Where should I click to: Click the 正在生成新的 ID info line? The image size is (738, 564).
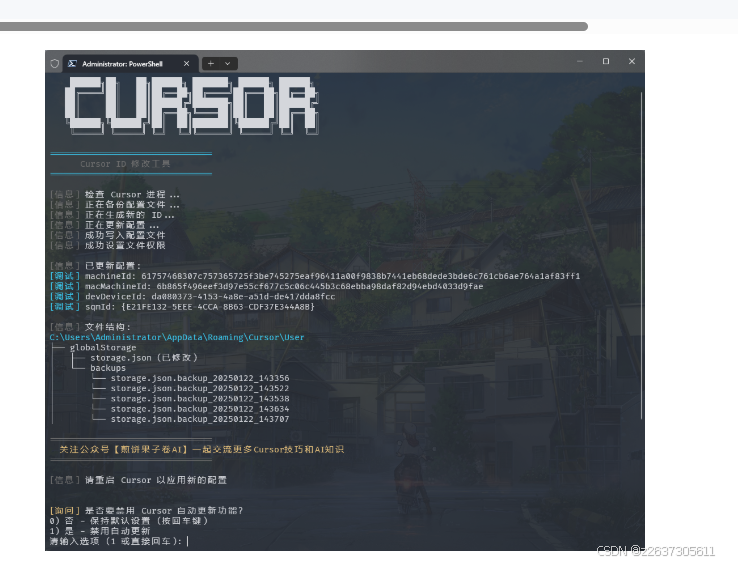[x=112, y=215]
